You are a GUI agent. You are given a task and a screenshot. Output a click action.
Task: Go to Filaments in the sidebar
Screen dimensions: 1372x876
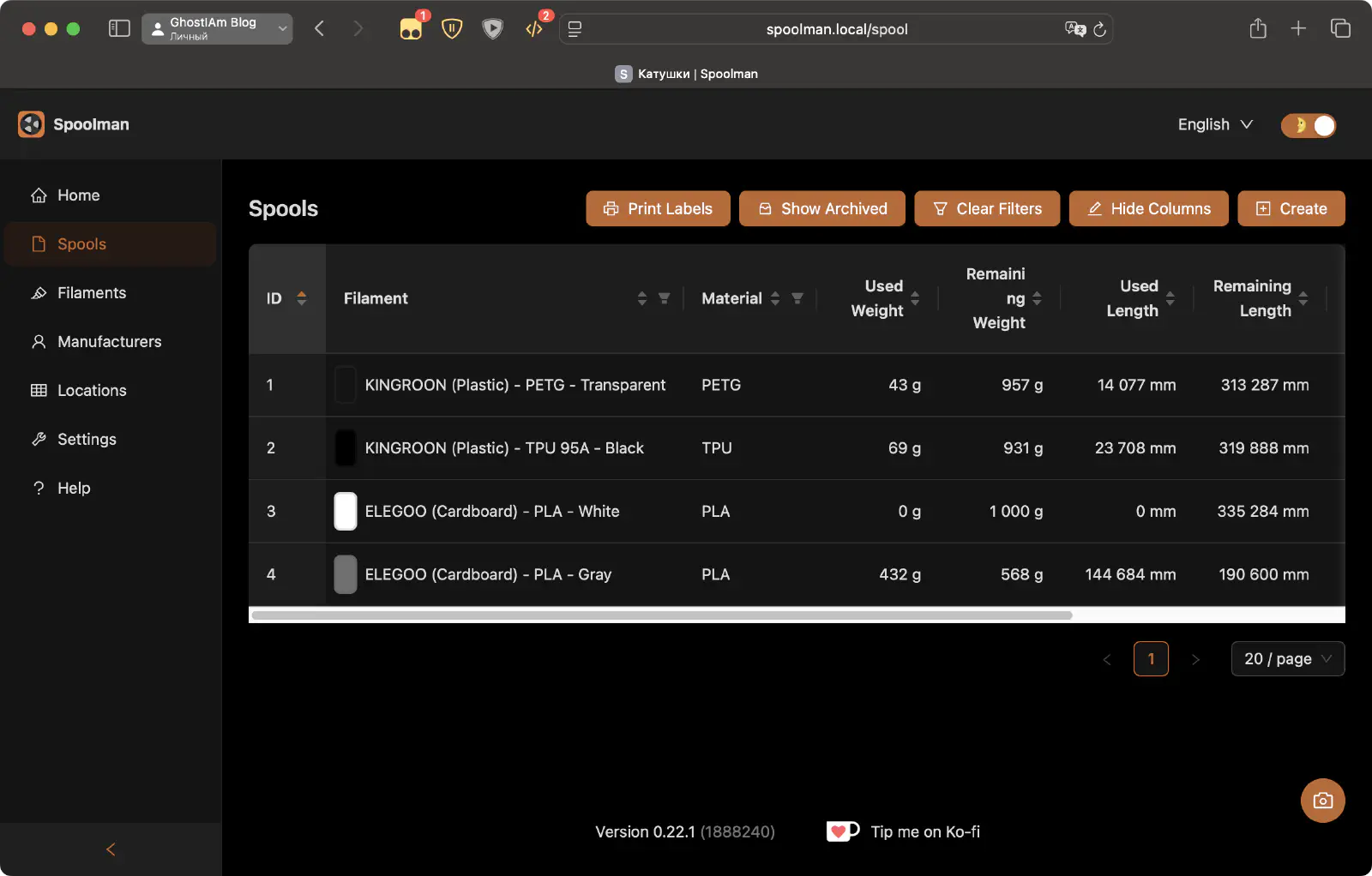pos(110,293)
